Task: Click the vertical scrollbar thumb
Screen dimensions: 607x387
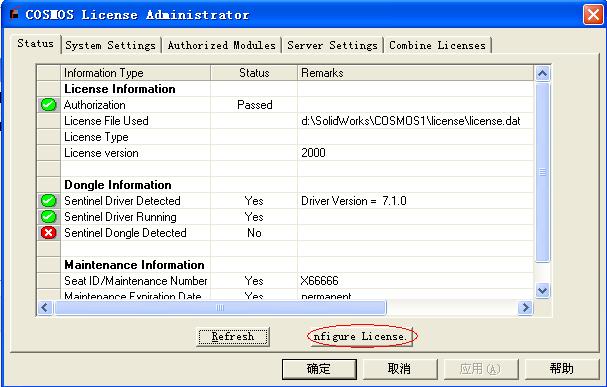Action: (542, 172)
